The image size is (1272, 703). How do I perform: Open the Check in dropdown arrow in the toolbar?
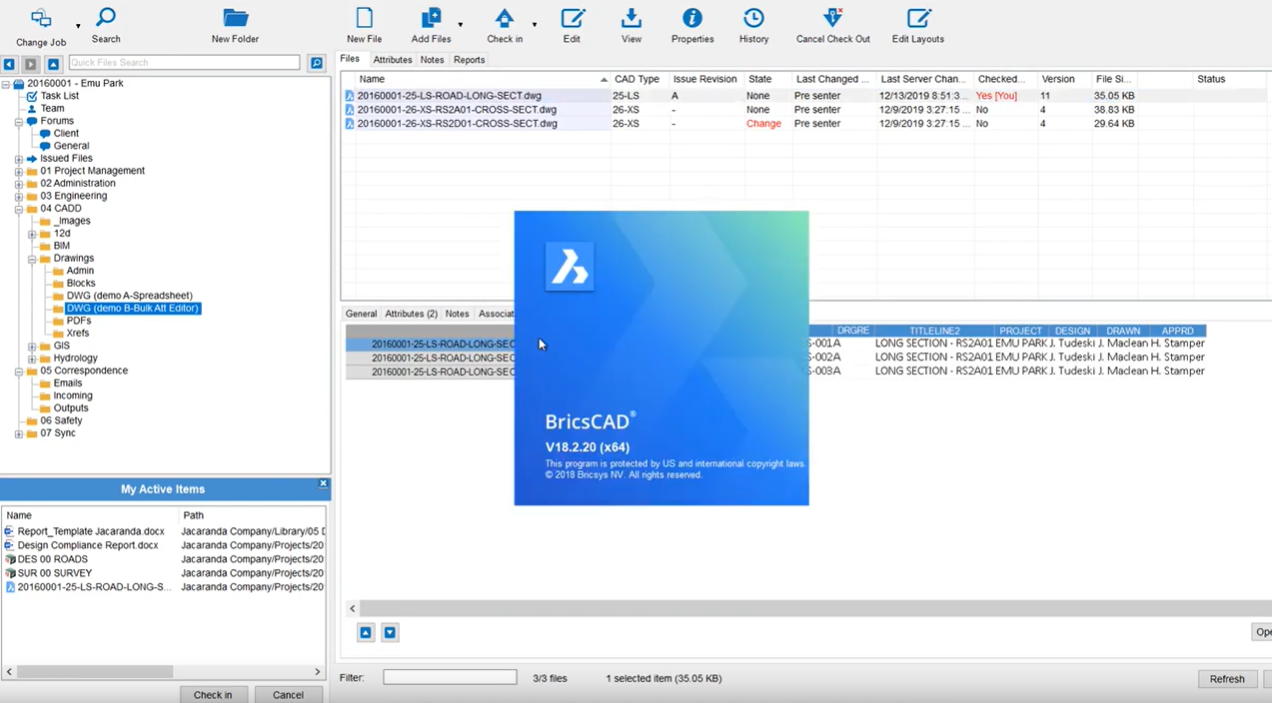[534, 24]
